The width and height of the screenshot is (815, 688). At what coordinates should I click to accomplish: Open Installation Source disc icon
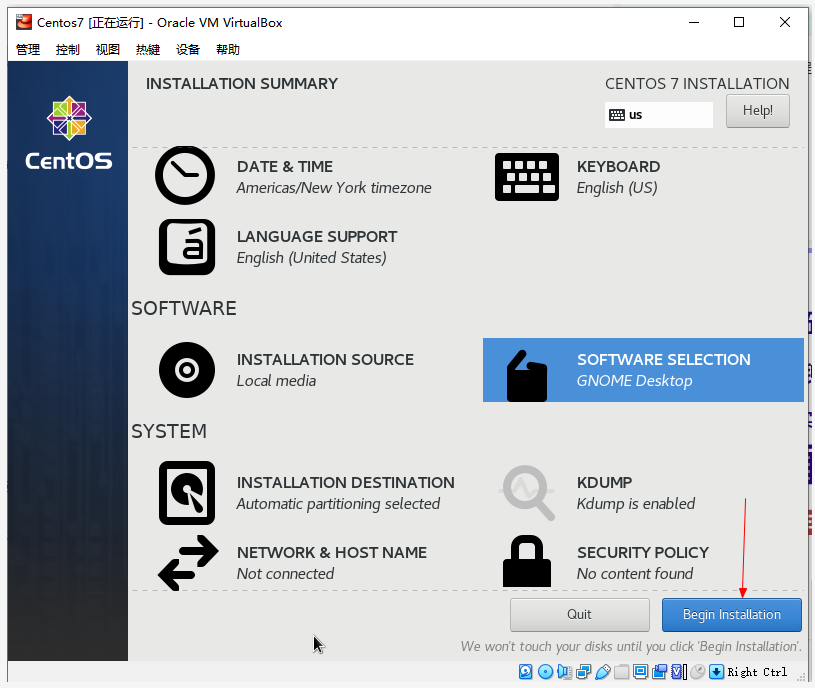click(x=187, y=370)
